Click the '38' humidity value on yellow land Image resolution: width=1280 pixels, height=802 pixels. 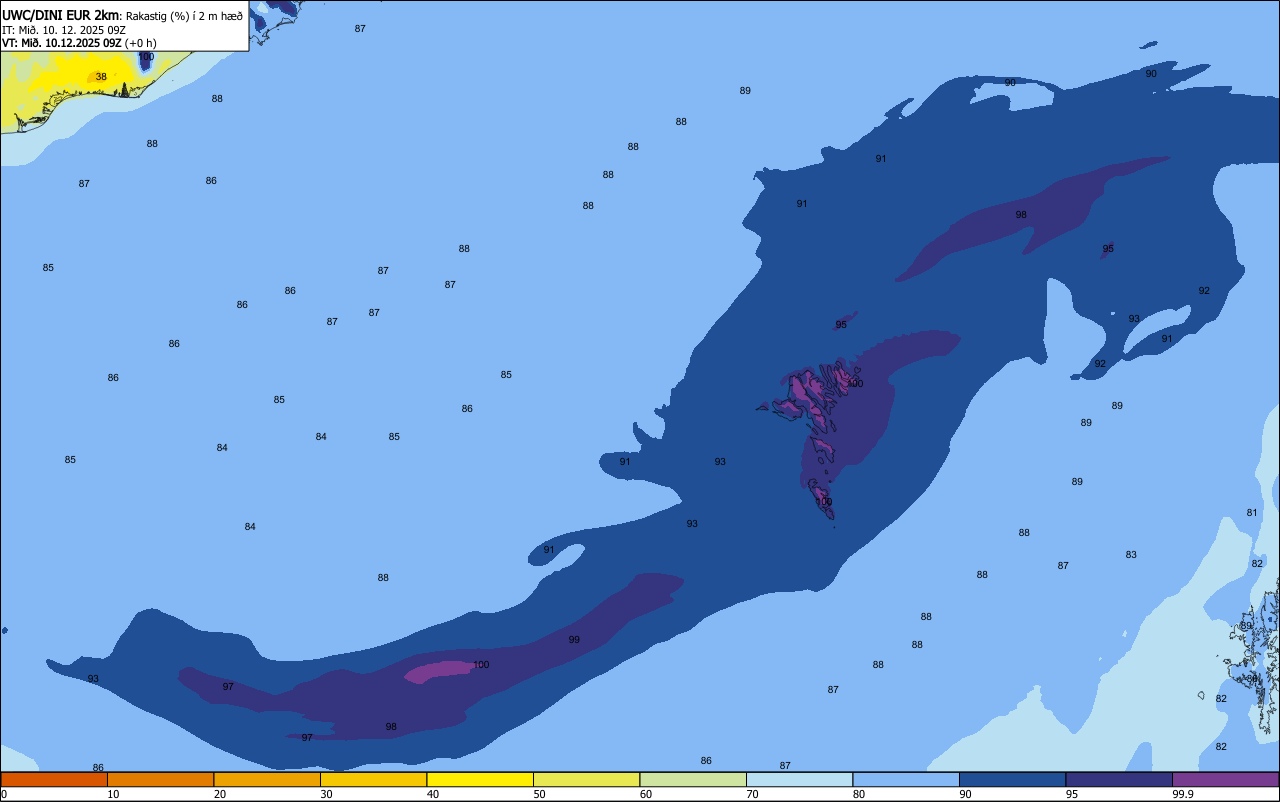pos(101,77)
